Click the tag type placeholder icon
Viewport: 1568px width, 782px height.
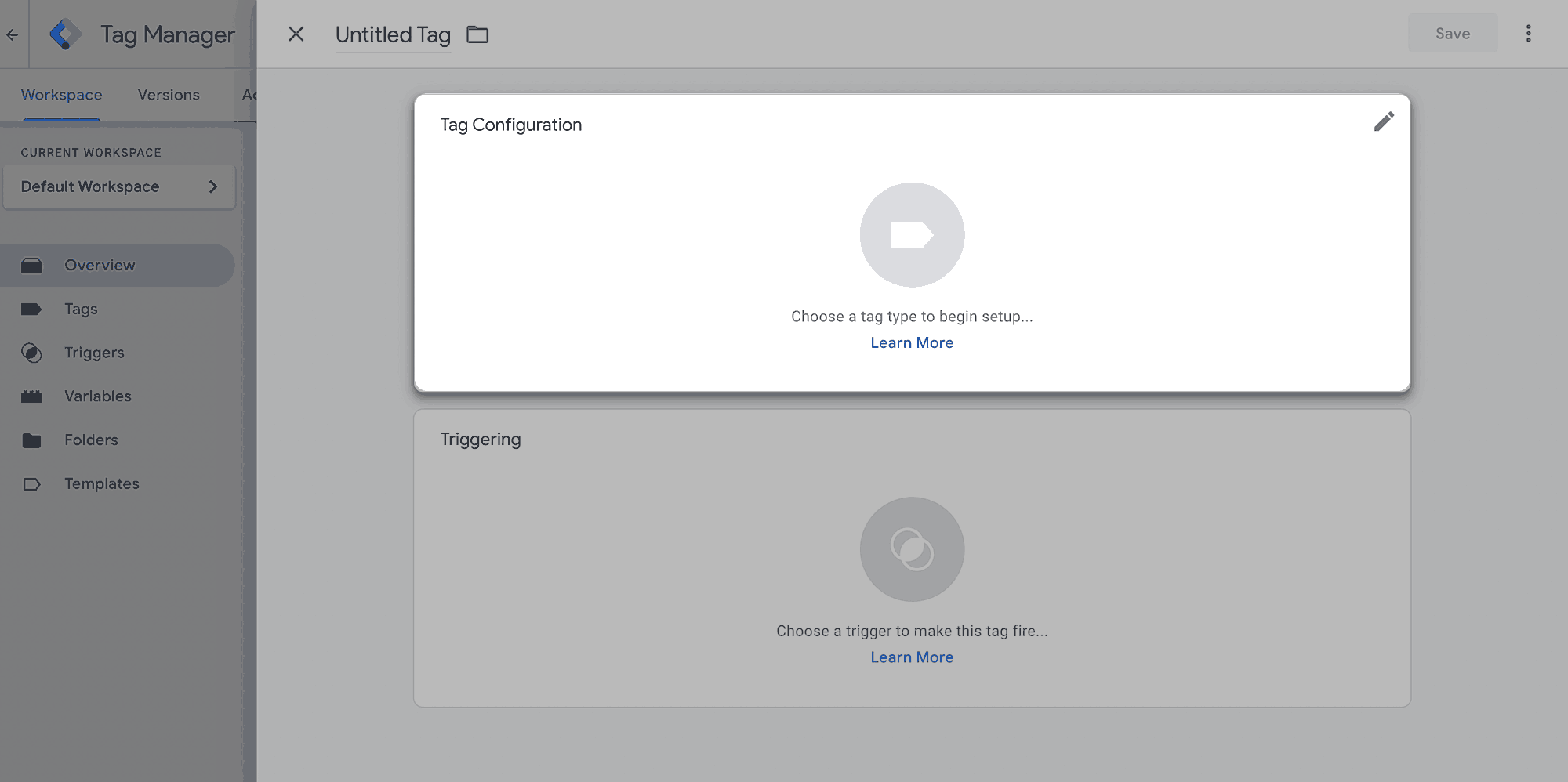[912, 235]
